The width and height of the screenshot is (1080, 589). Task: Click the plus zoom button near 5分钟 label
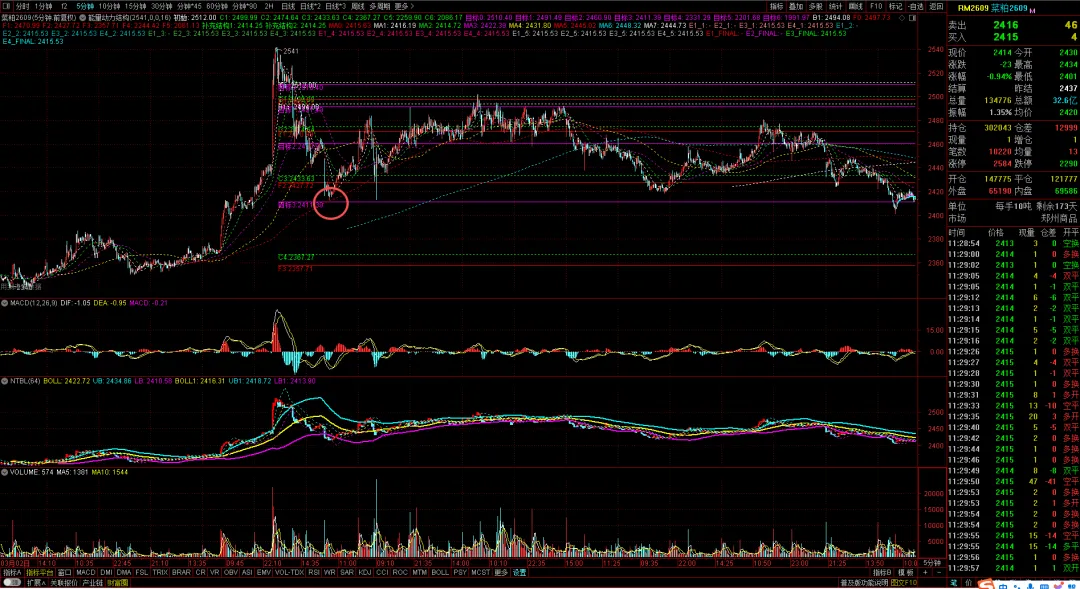pos(926,572)
